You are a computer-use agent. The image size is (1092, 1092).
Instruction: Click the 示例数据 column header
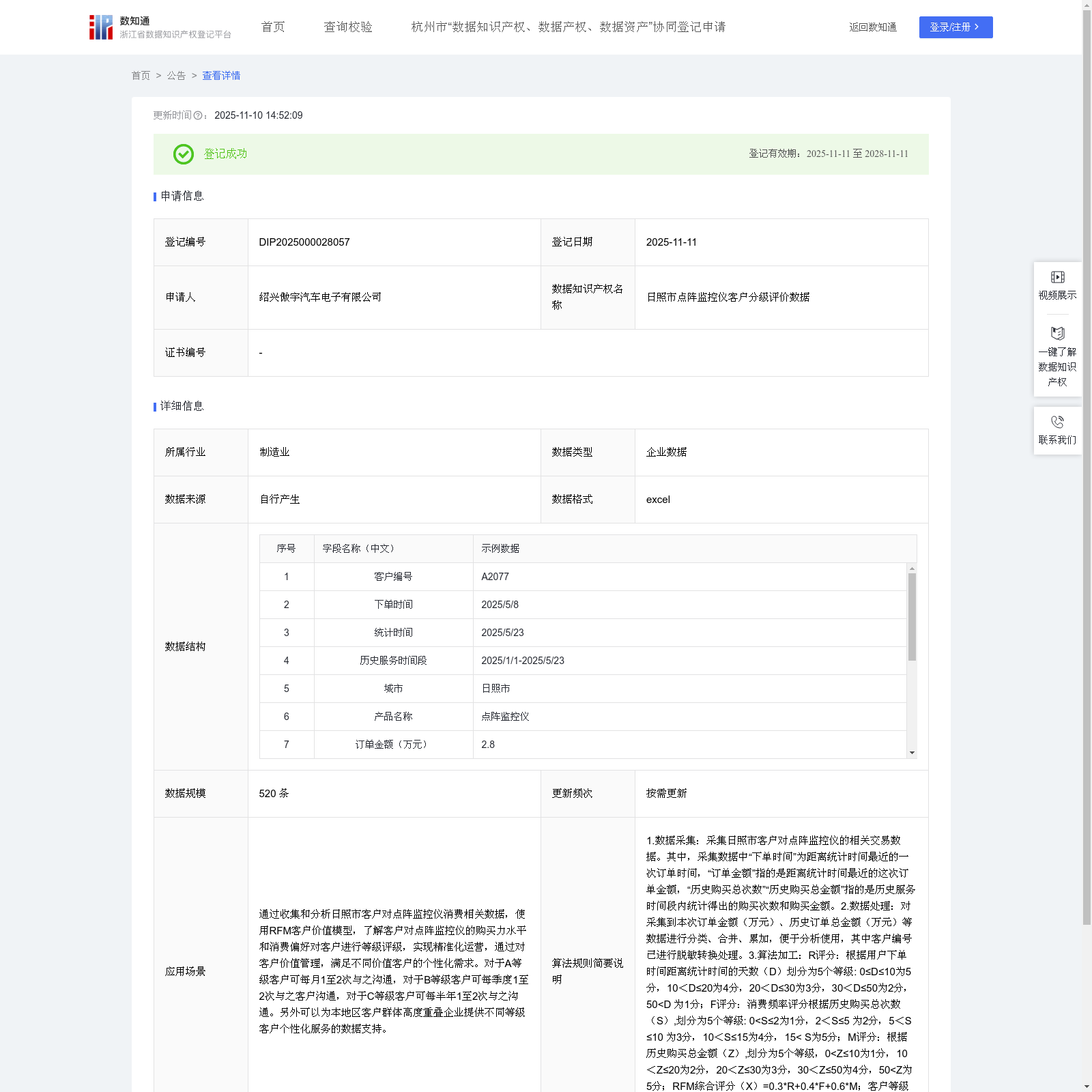pyautogui.click(x=500, y=549)
